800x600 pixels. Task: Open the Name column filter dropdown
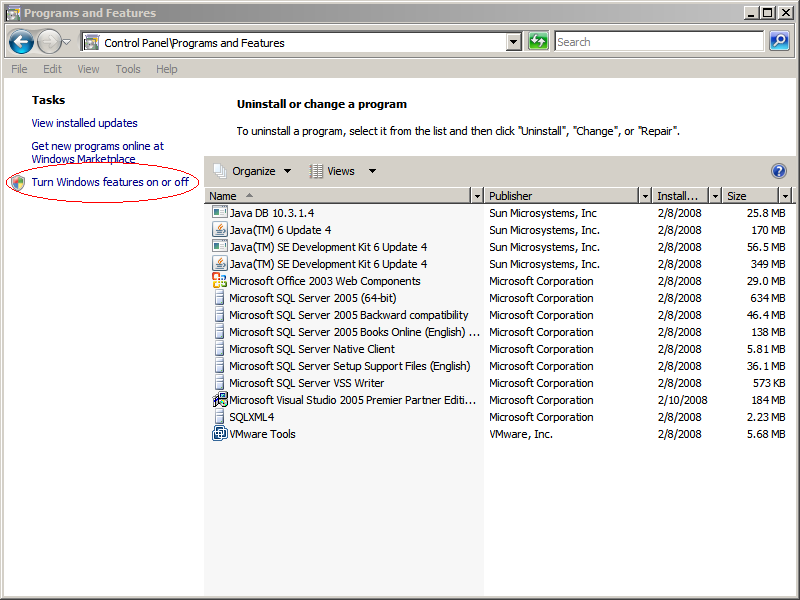click(477, 196)
